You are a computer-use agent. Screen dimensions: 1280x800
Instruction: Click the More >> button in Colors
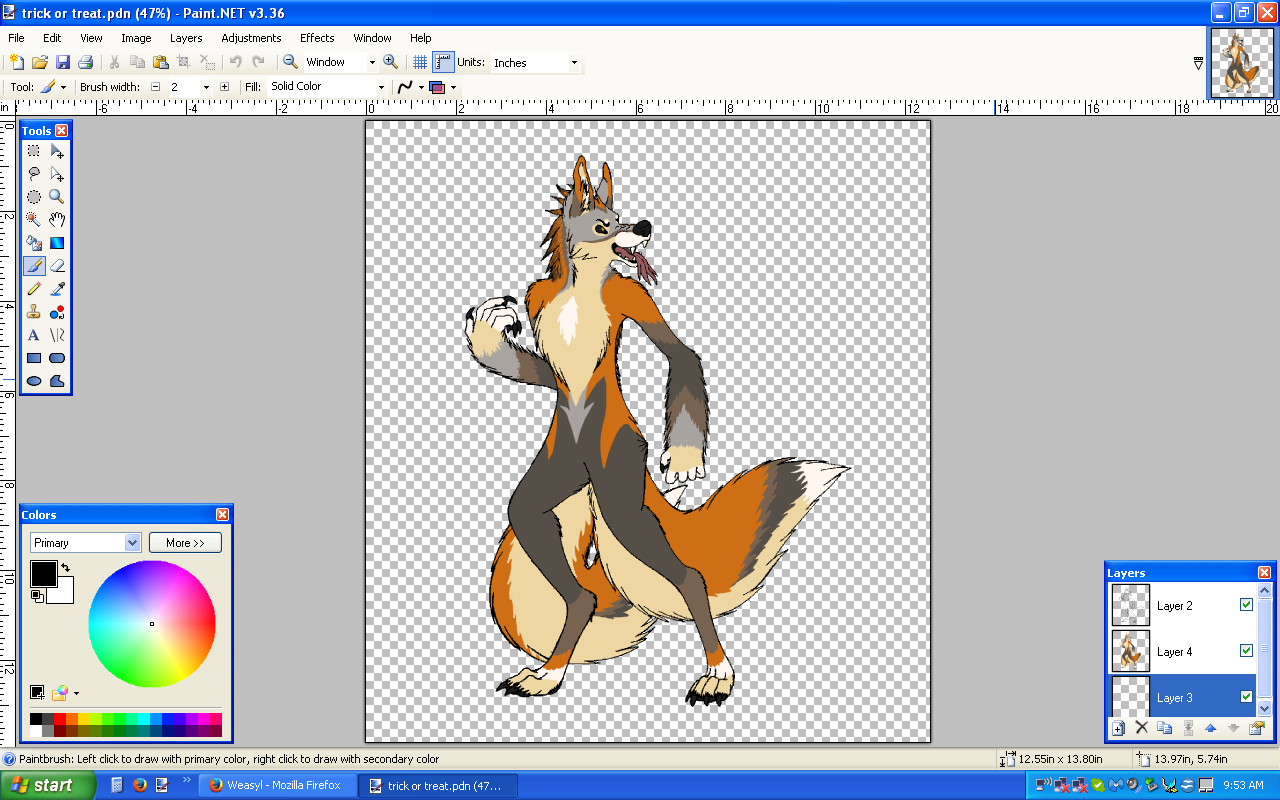click(185, 543)
